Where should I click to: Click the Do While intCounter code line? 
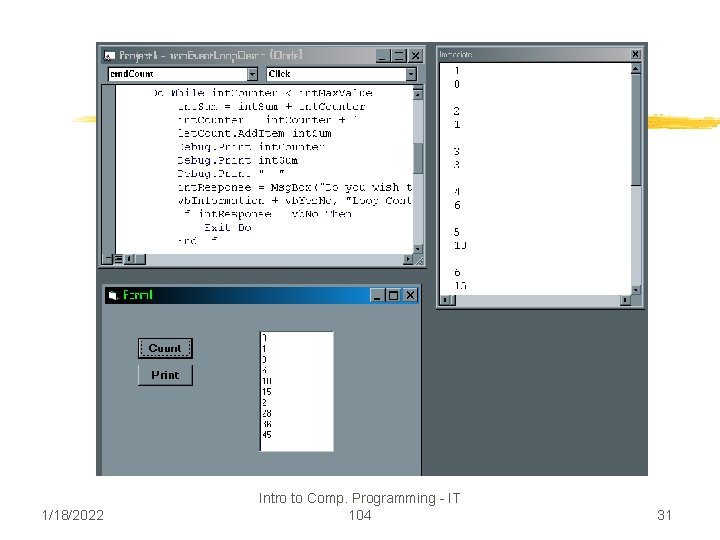click(x=263, y=93)
